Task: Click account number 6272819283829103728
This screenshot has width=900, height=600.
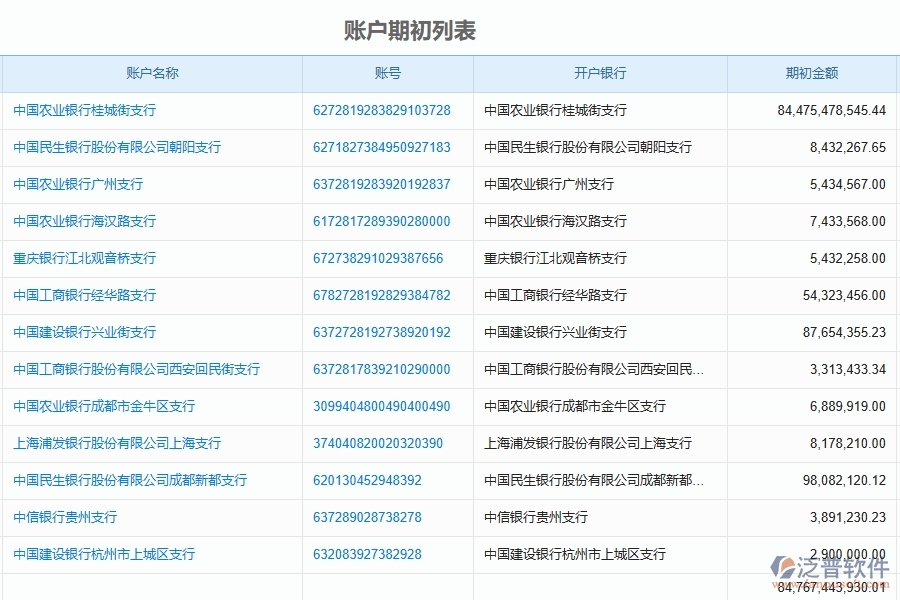Action: coord(388,110)
